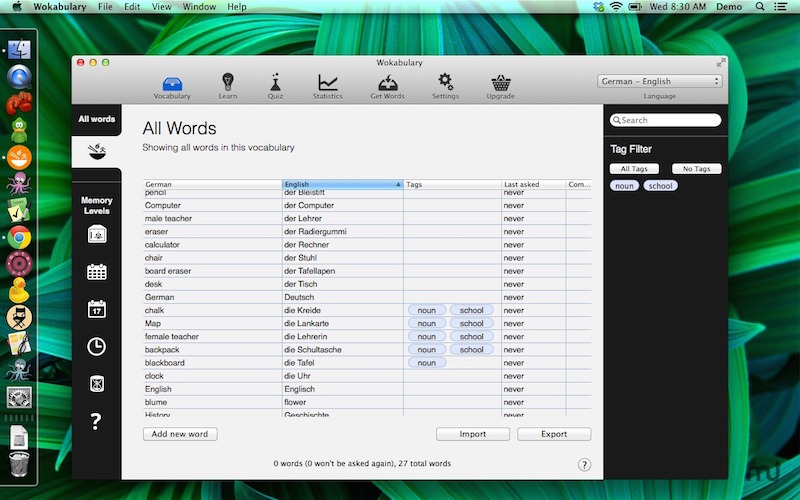Open first memory level box icon

click(96, 234)
